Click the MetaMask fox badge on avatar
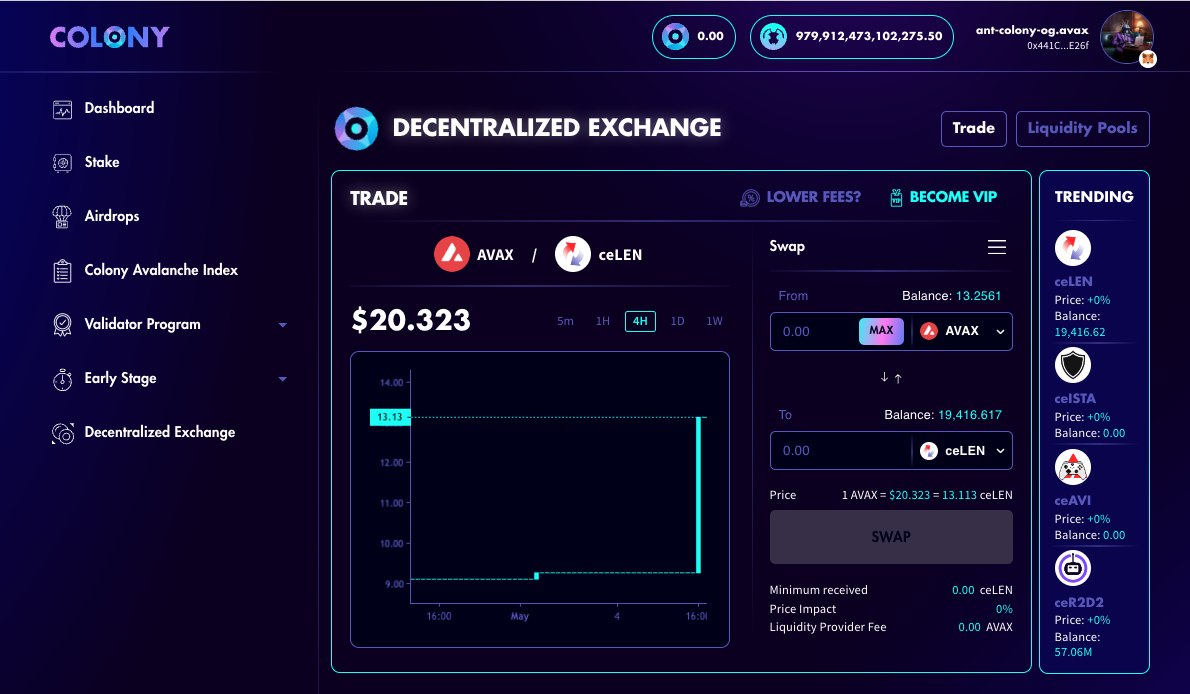 (x=1148, y=58)
